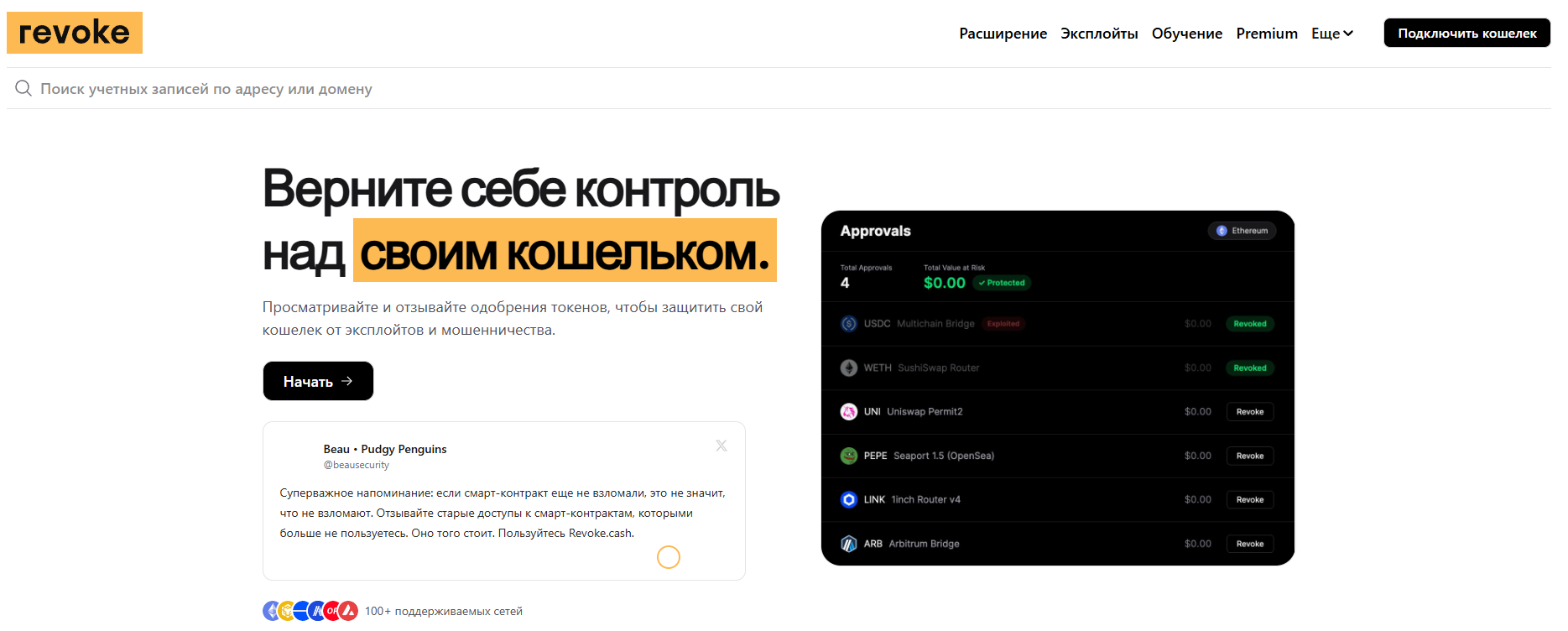
Task: Click the LINK token icon
Action: click(x=849, y=499)
